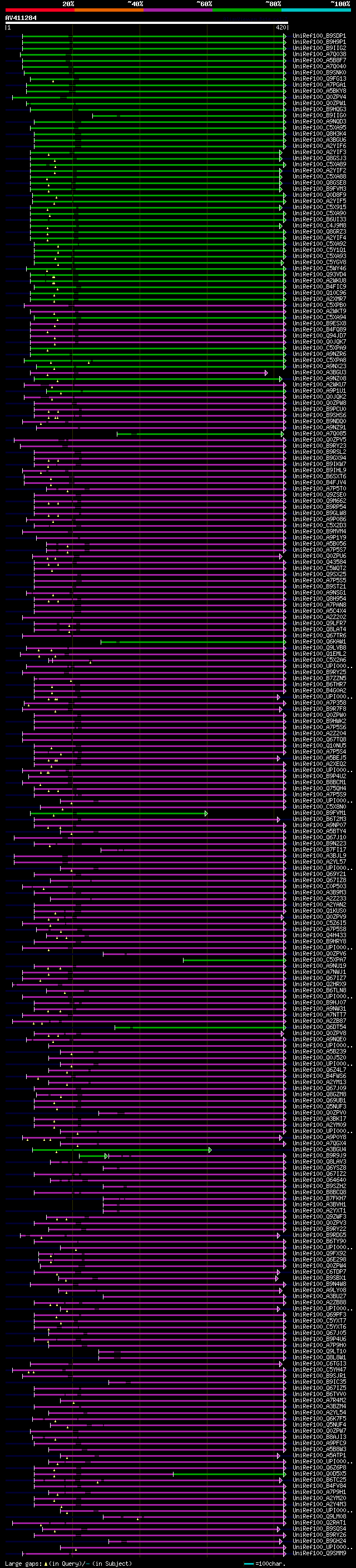
Task: Click the green alignment bar of UniRef100_Q6KAW1
Action: coord(193,641)
